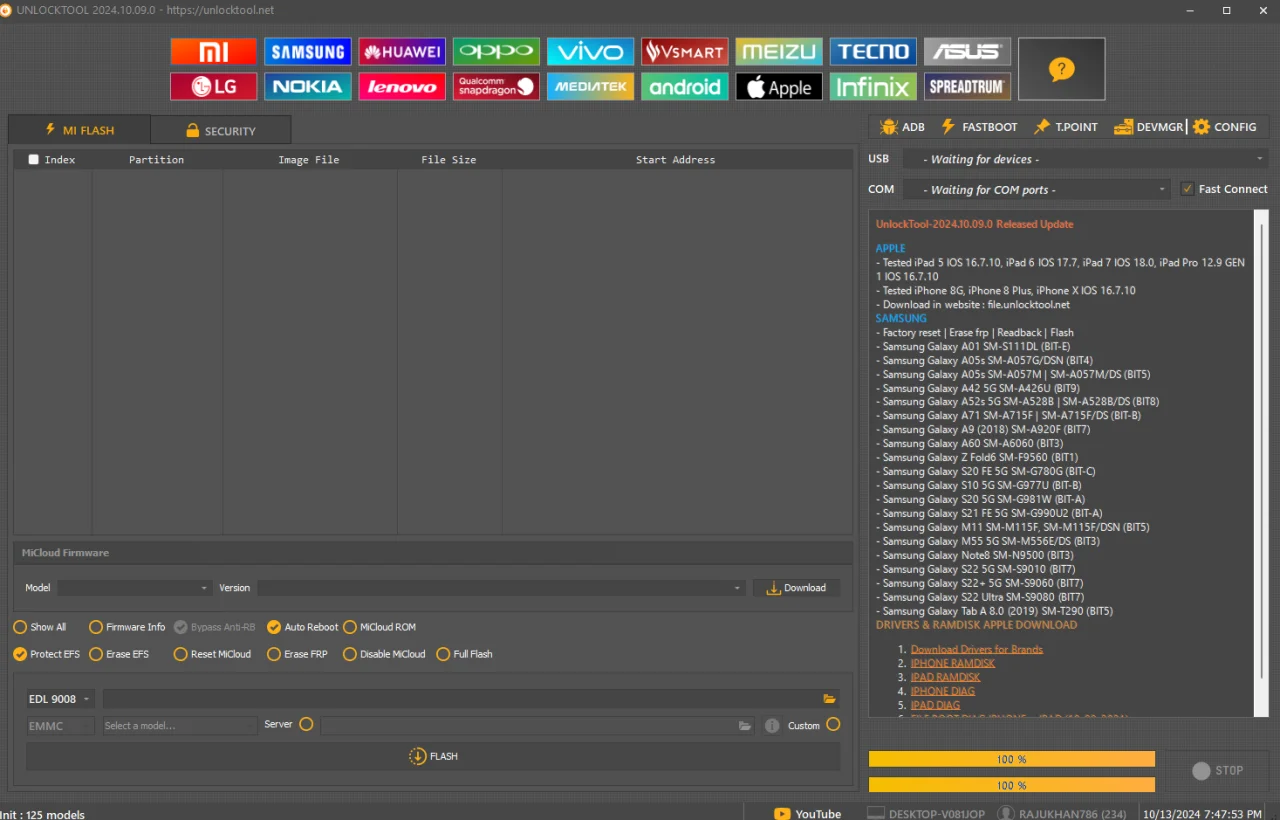The width and height of the screenshot is (1280, 820).
Task: Click the upper yellow 100% progress bar
Action: [1011, 759]
